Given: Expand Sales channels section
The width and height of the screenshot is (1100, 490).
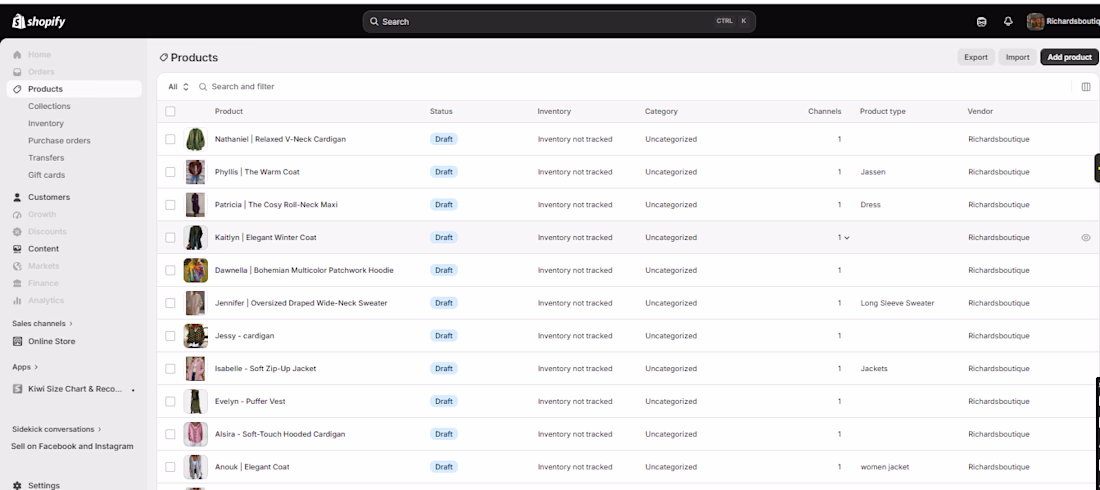Looking at the screenshot, I should click(42, 324).
